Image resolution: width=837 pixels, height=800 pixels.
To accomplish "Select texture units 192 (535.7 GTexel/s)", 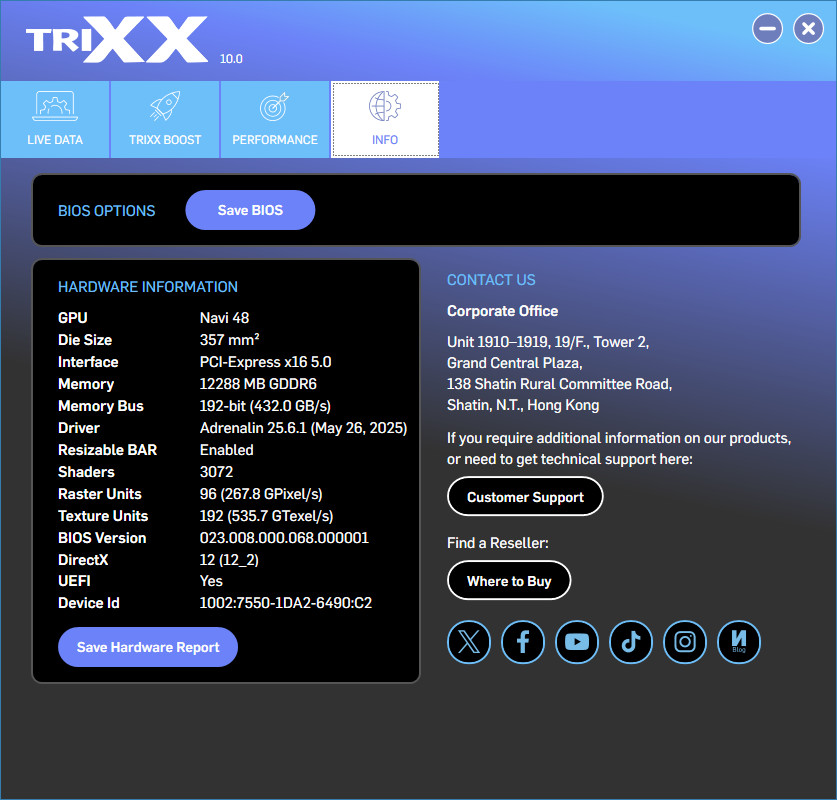I will [266, 516].
